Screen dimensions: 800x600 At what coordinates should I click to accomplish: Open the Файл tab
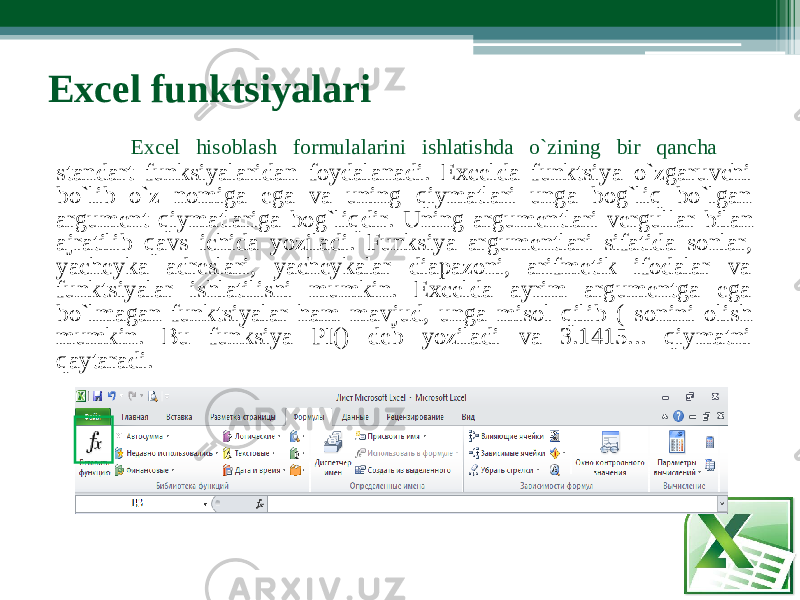point(92,417)
